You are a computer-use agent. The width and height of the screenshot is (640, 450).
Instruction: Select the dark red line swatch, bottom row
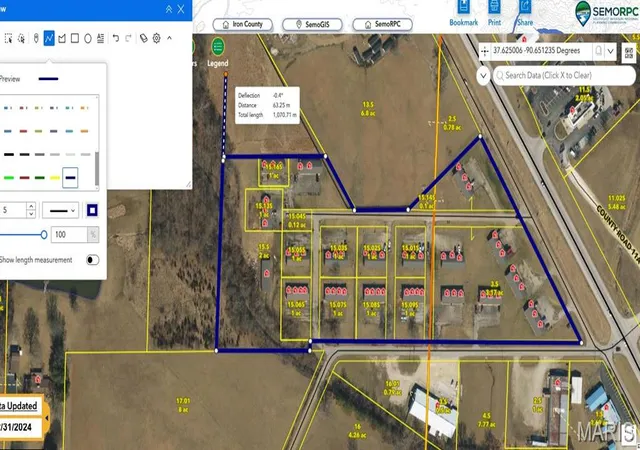pos(24,178)
